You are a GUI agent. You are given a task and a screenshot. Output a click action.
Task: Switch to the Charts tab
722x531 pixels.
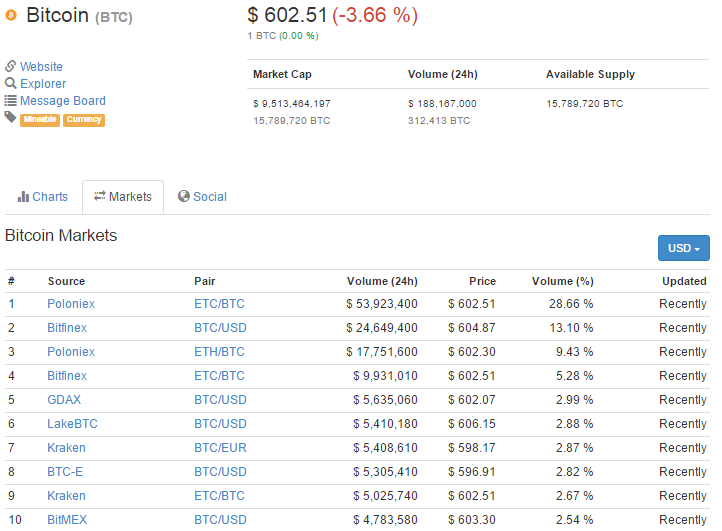click(x=43, y=197)
